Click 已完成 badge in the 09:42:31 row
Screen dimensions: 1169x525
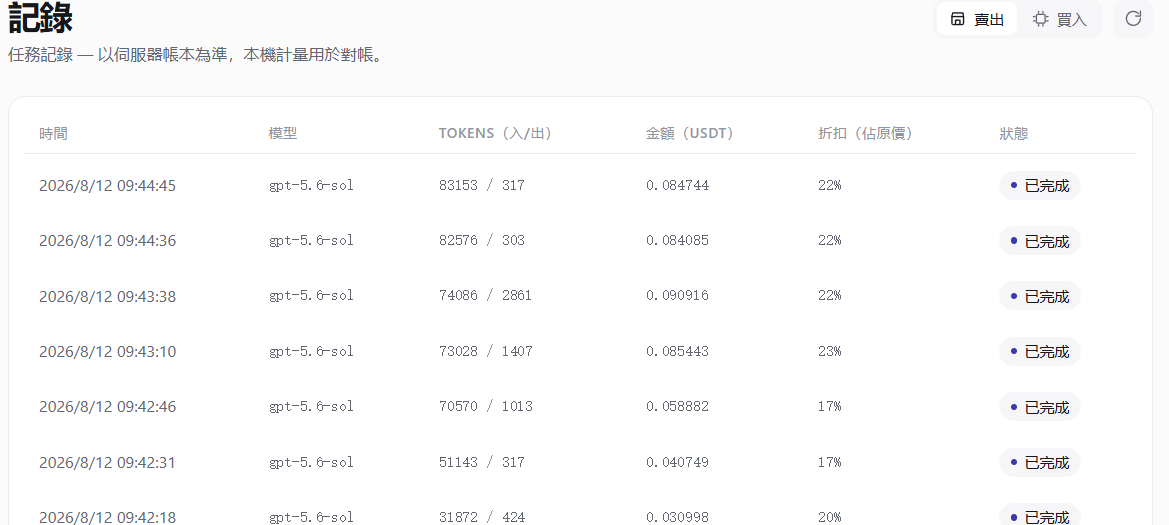coord(1039,462)
